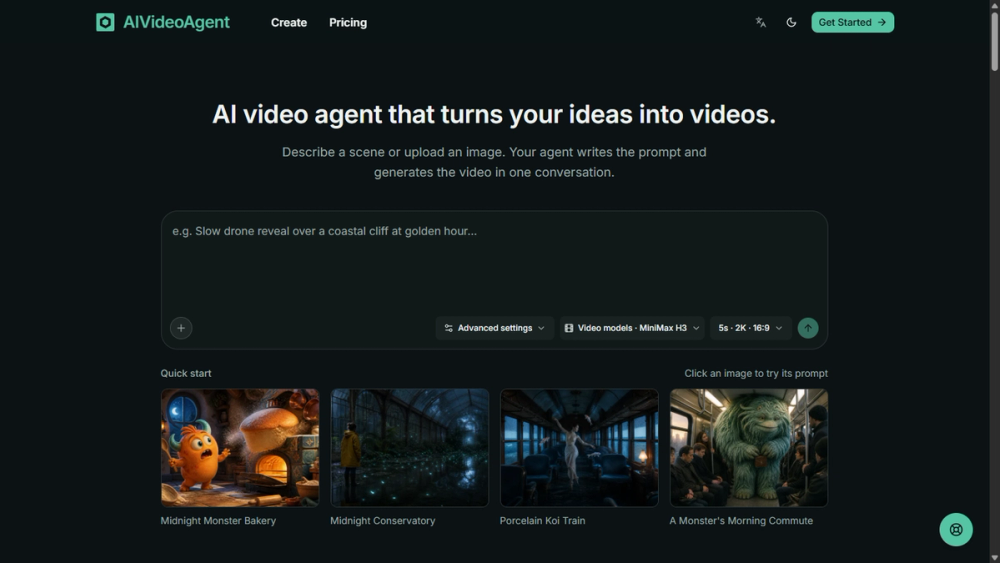This screenshot has width=1000, height=563.
Task: Toggle dark mode with the moon icon
Action: [x=791, y=22]
